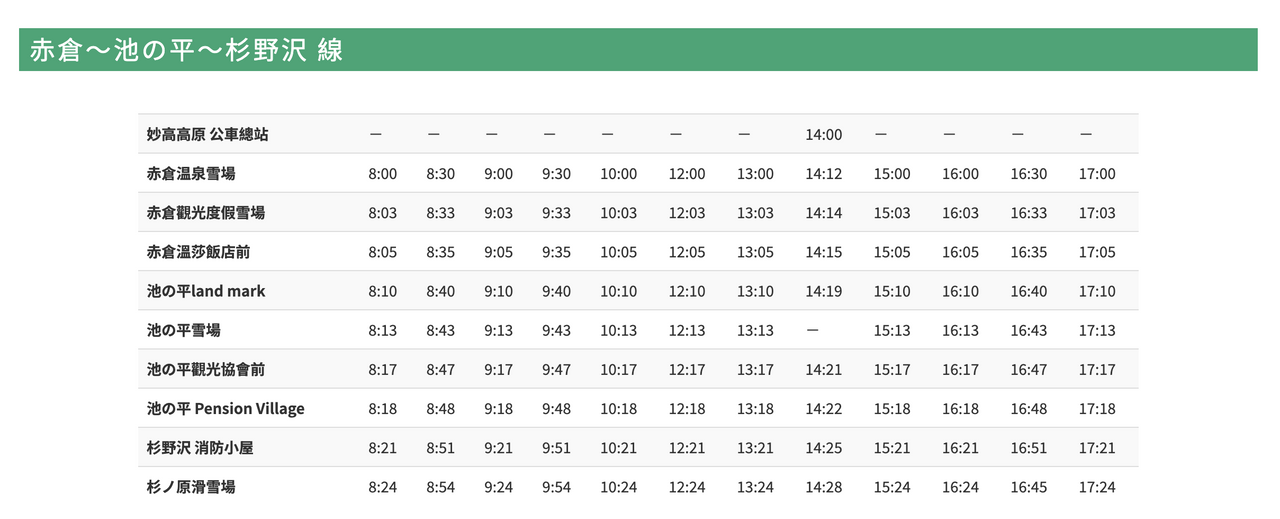Click the 14:00 departure at 妙高高原 公車總站
Image resolution: width=1280 pixels, height=519 pixels.
[x=824, y=134]
